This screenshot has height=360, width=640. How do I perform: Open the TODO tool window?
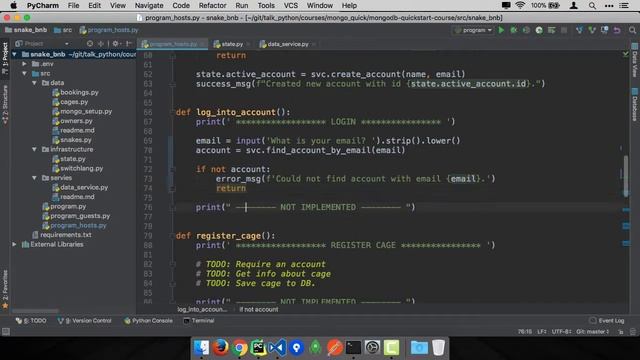point(31,321)
